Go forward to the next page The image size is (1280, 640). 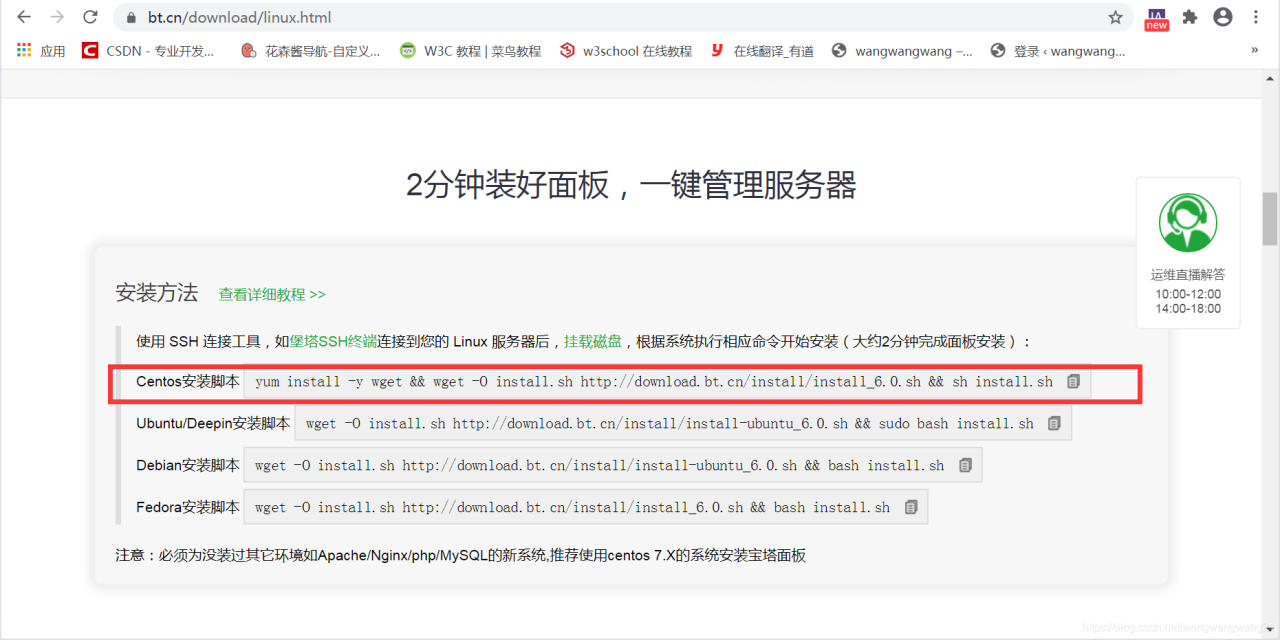point(57,17)
